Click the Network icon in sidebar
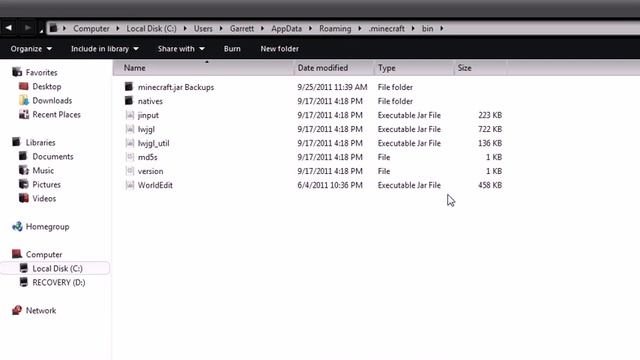The height and width of the screenshot is (360, 640). (x=17, y=310)
